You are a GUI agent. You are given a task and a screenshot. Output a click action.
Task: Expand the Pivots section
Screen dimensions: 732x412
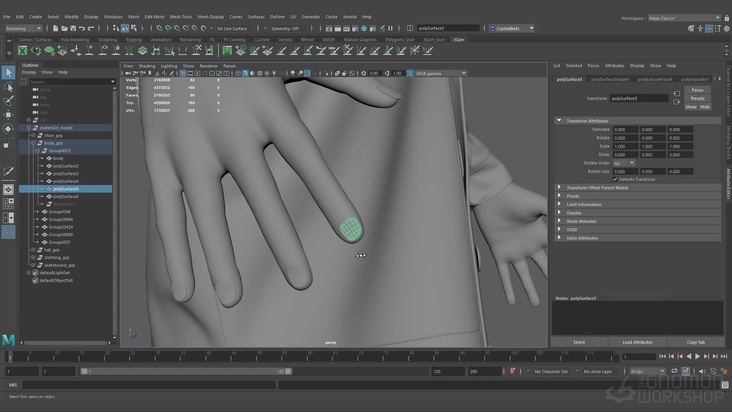coord(559,196)
